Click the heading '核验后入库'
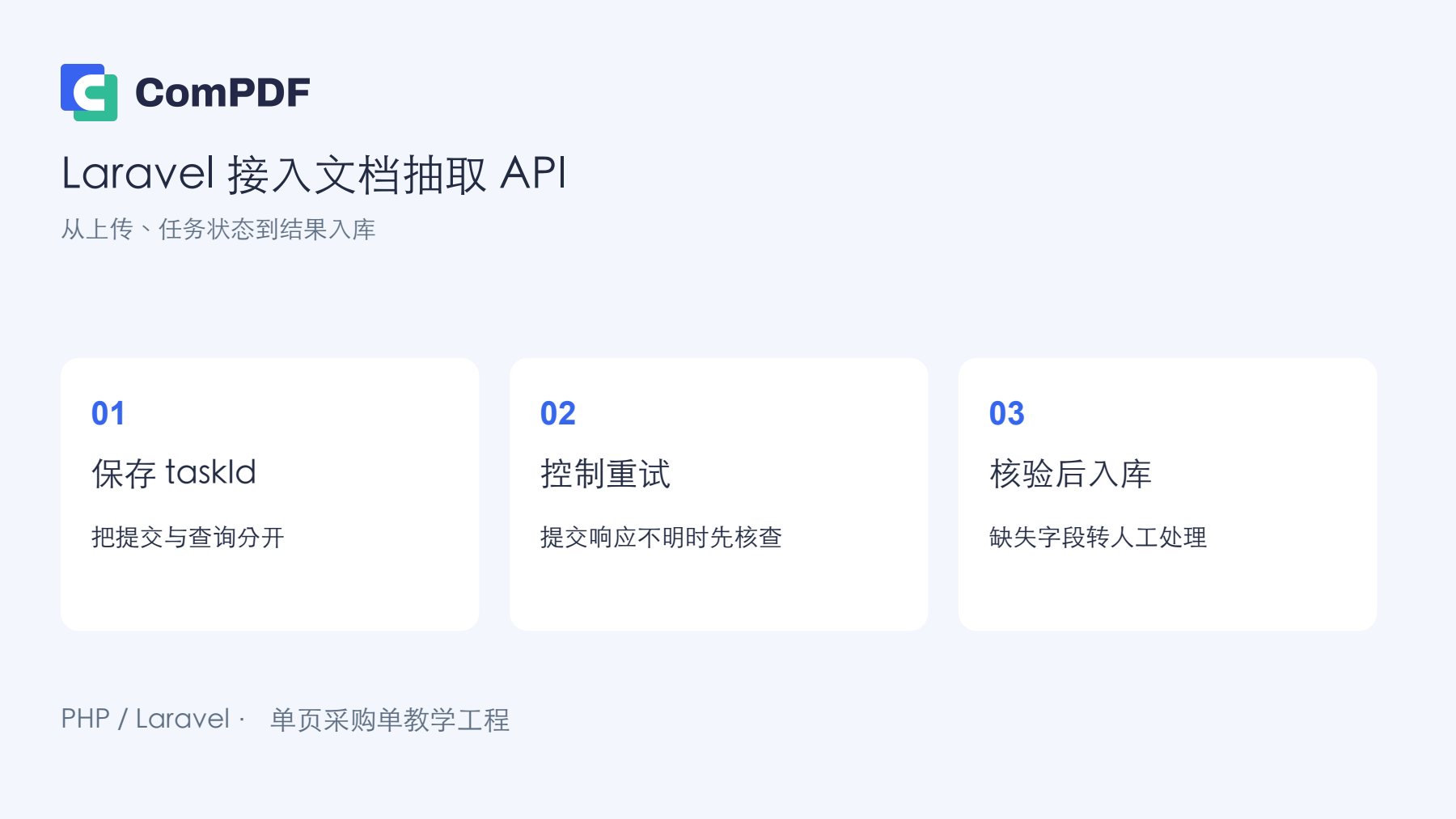 click(1070, 474)
